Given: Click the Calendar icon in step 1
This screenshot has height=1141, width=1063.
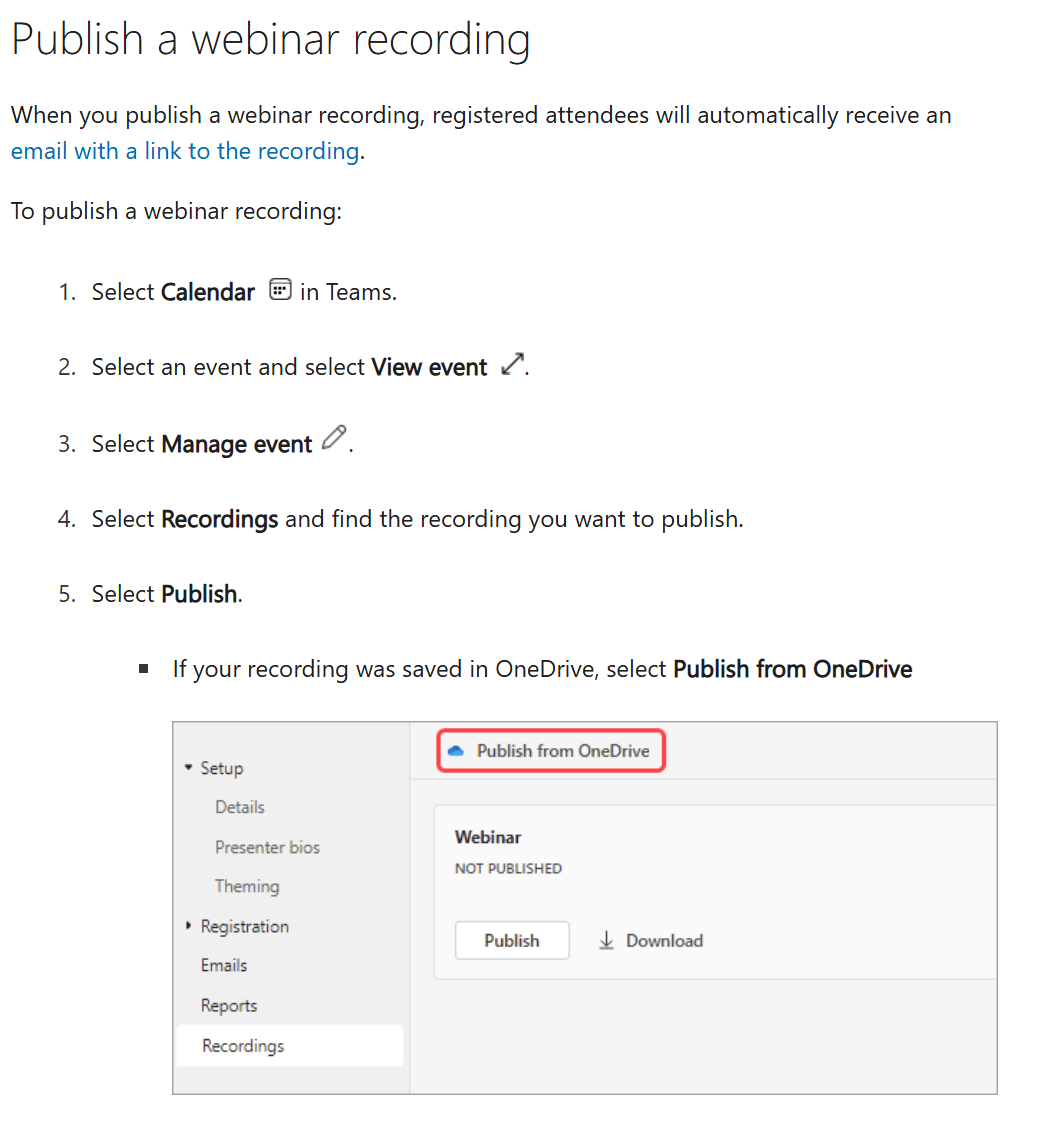Looking at the screenshot, I should coord(280,290).
